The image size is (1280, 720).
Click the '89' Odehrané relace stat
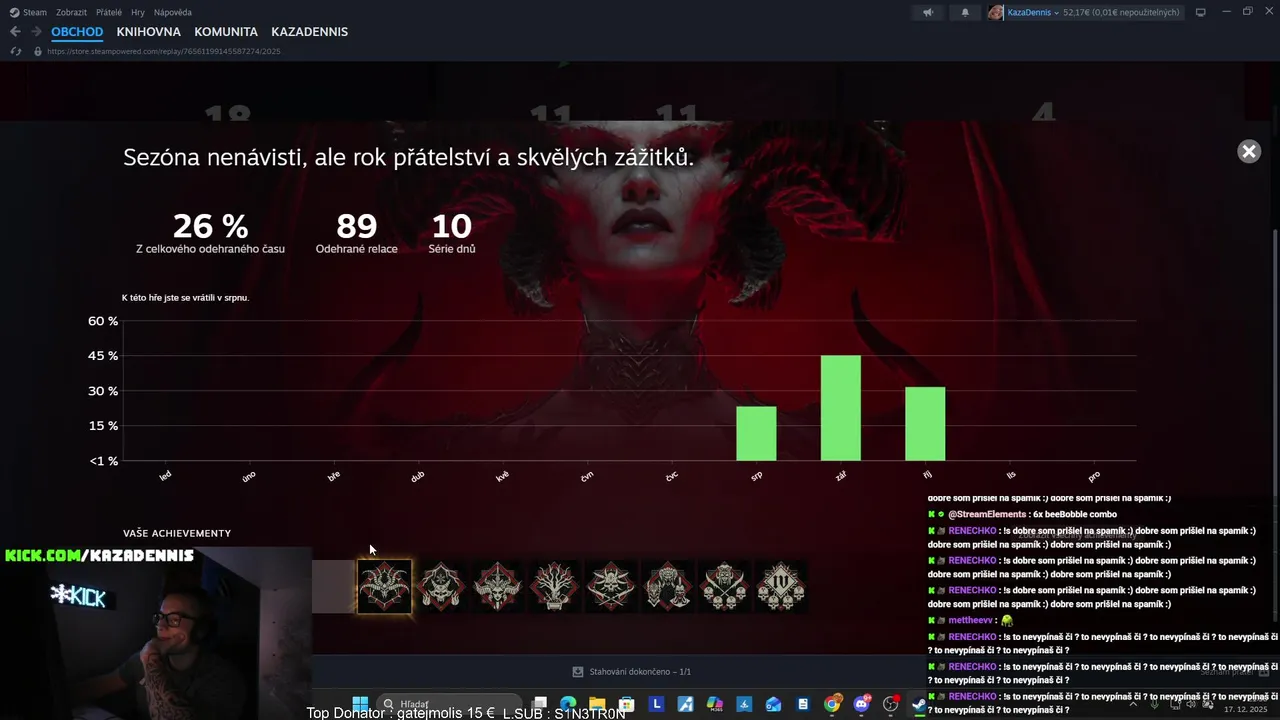click(x=356, y=226)
